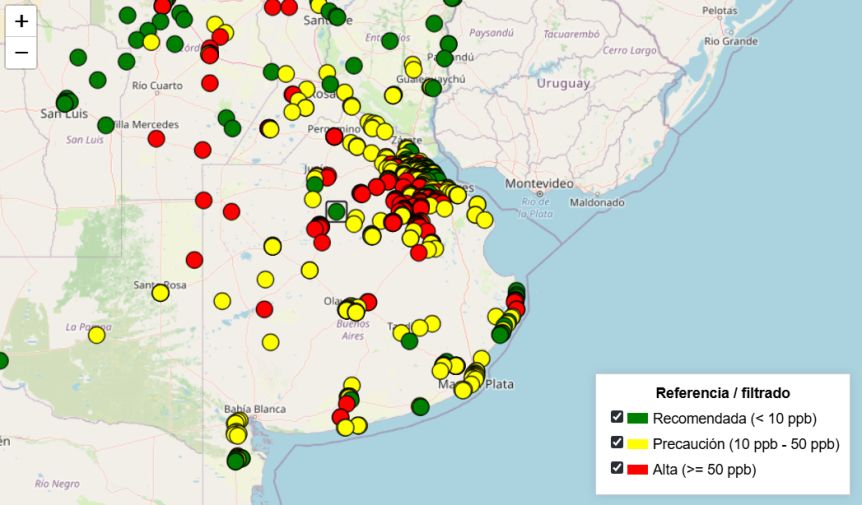The height and width of the screenshot is (505, 862).
Task: Click the red Alta legend swatch
Action: [638, 469]
